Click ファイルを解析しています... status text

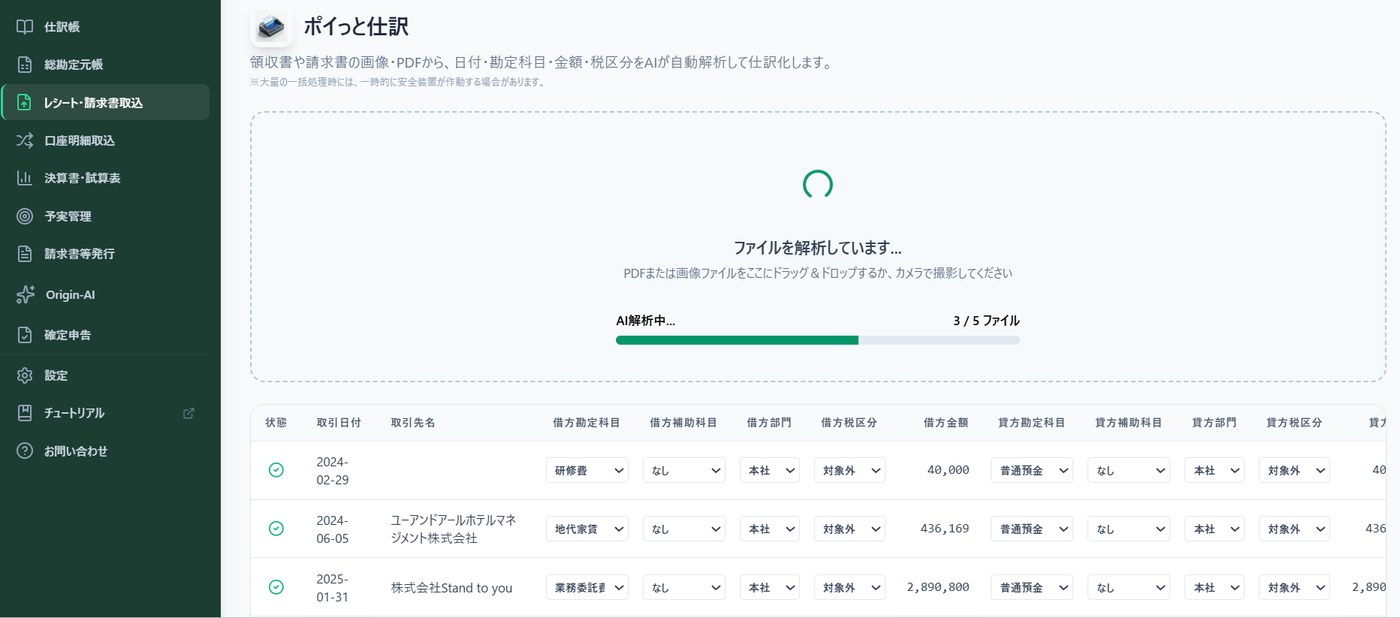[818, 247]
